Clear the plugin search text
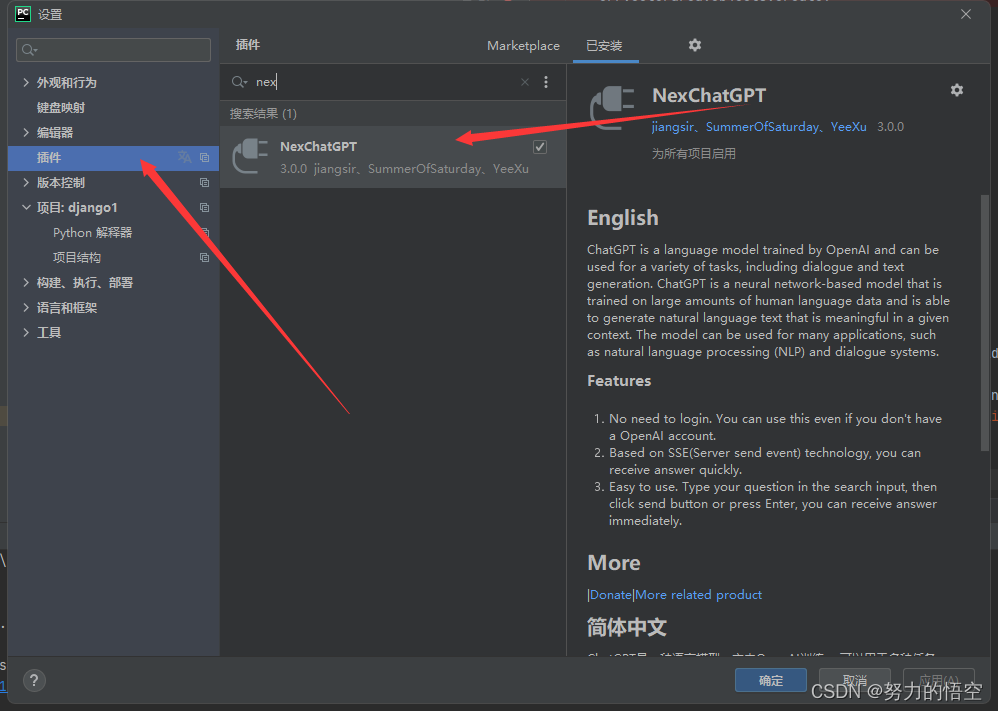The width and height of the screenshot is (998, 711). [524, 82]
